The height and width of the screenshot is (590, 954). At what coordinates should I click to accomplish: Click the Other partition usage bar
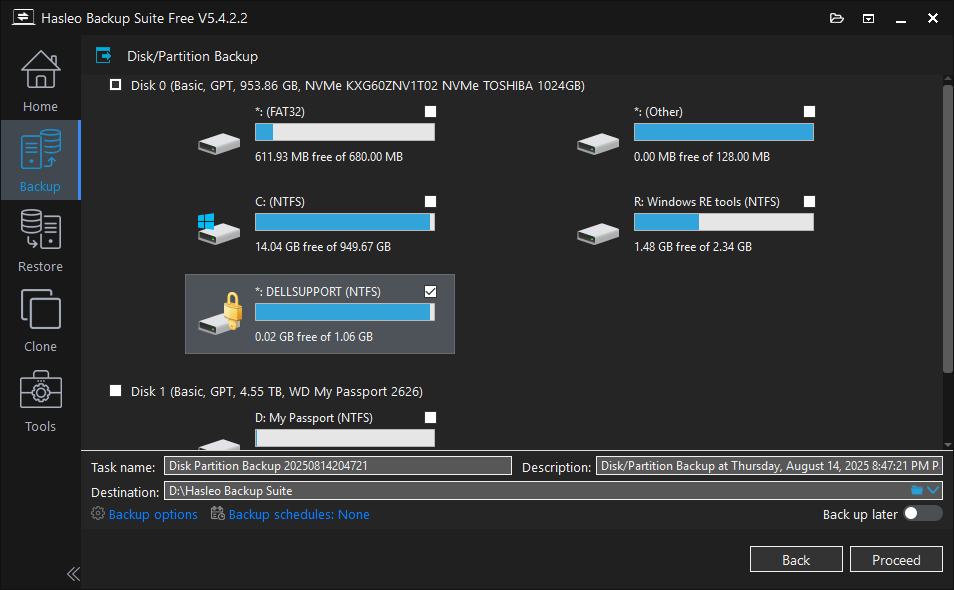click(x=723, y=132)
